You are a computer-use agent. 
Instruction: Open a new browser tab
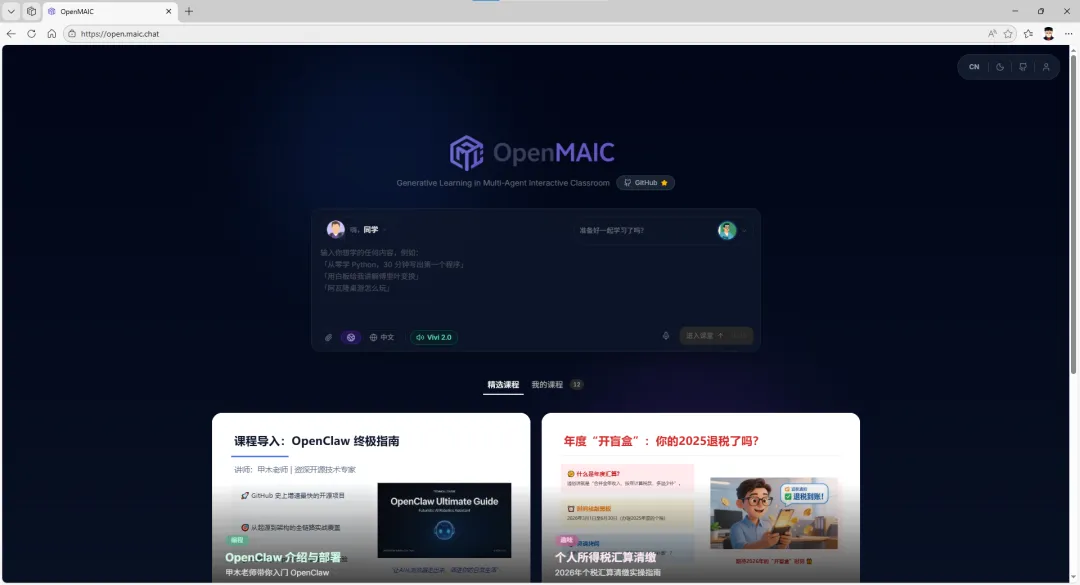point(189,11)
